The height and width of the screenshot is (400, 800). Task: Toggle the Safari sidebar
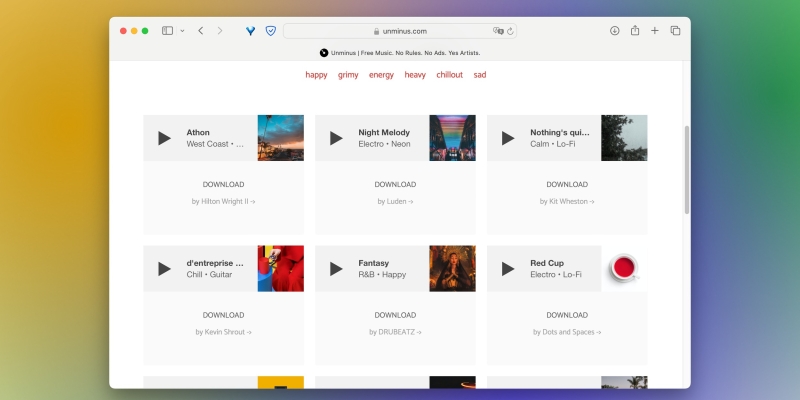pos(167,31)
